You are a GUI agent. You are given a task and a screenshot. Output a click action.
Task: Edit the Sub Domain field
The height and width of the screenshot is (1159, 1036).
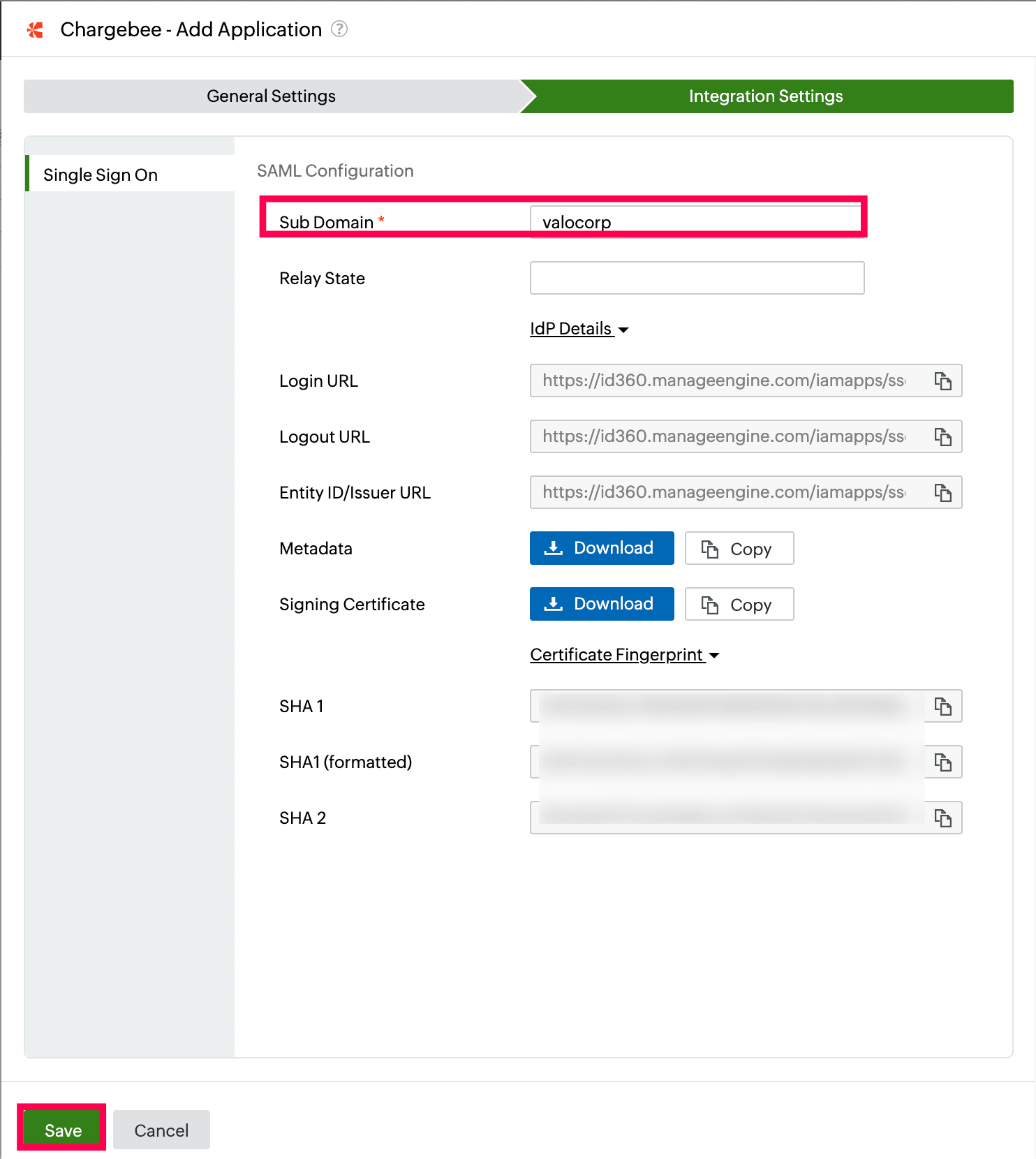(x=697, y=222)
